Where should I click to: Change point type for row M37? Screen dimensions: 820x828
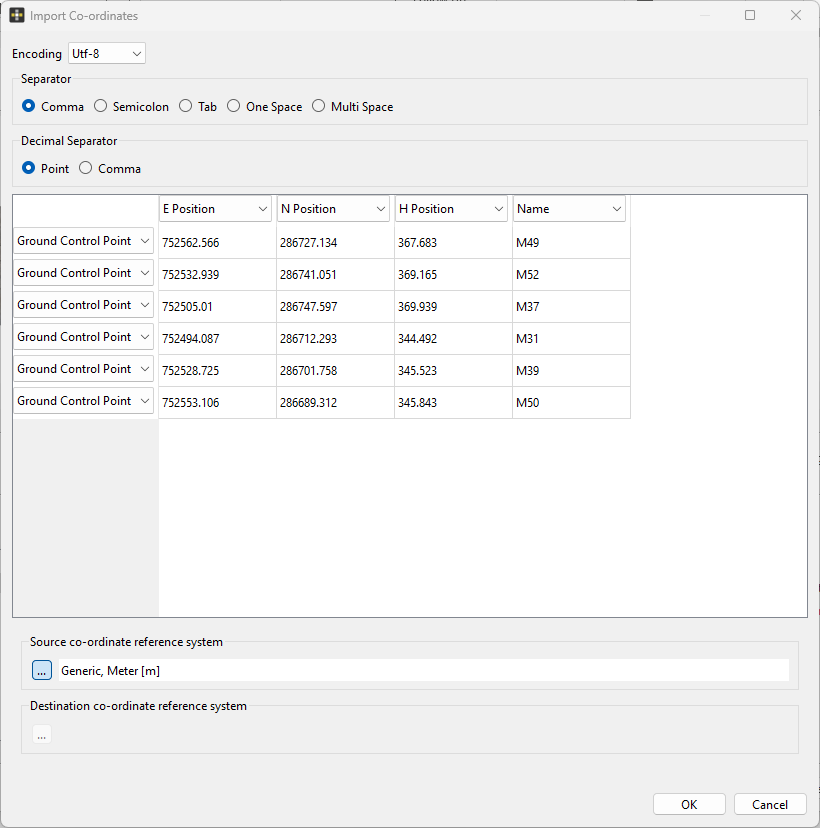pos(83,305)
